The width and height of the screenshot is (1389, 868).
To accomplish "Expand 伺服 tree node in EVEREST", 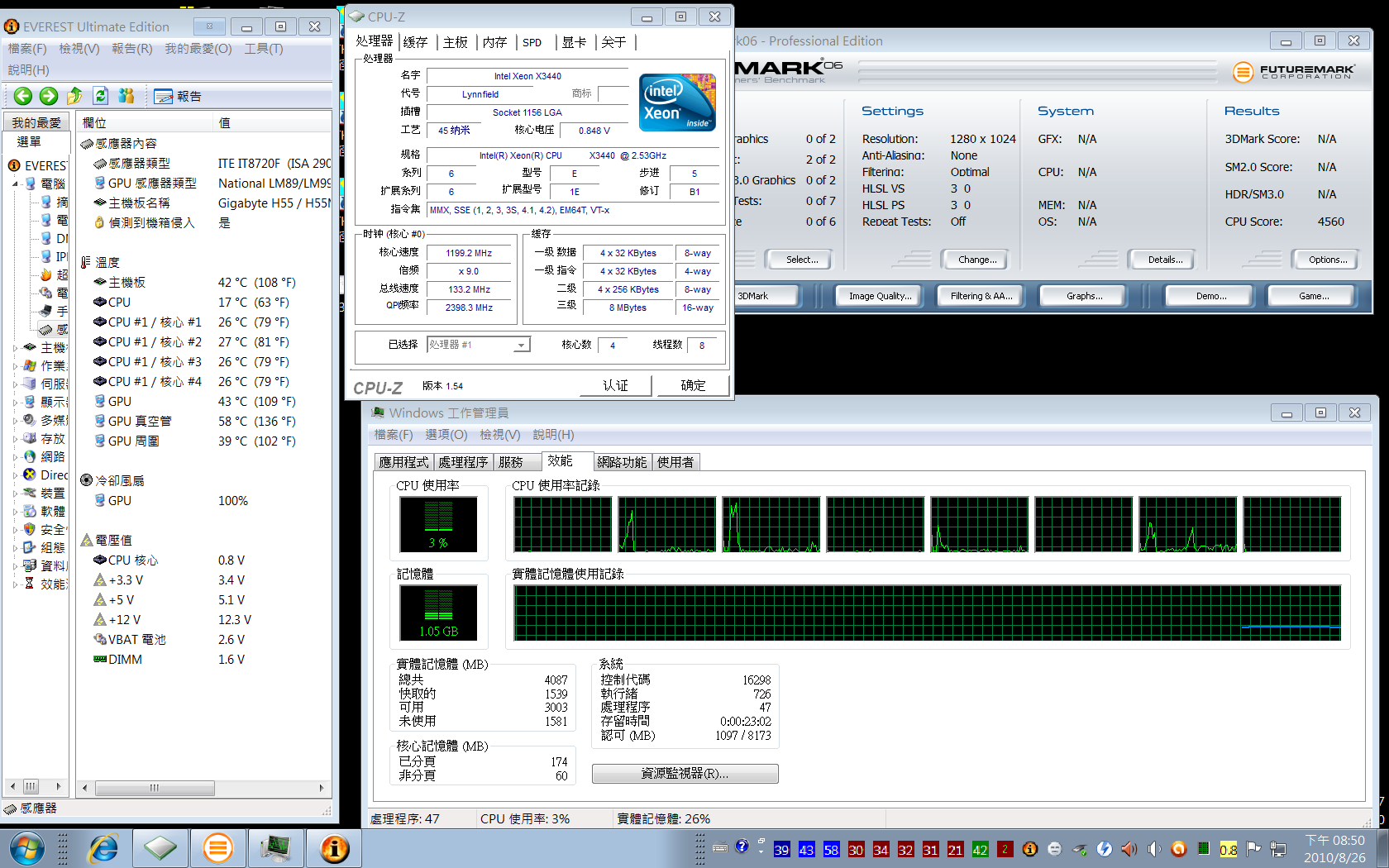I will coord(15,384).
